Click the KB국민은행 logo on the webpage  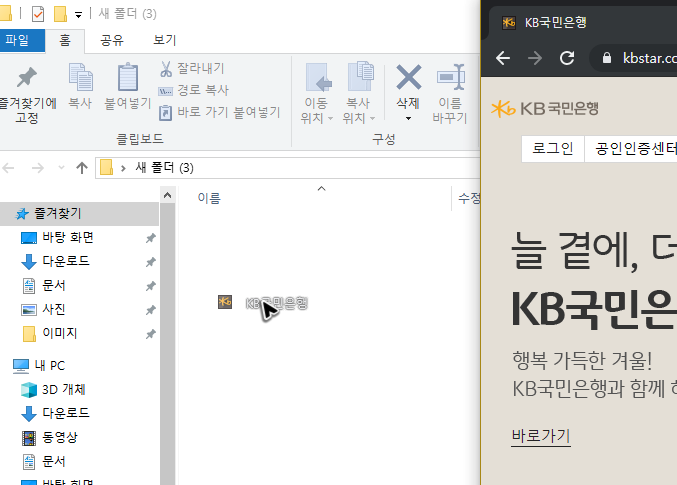545,108
